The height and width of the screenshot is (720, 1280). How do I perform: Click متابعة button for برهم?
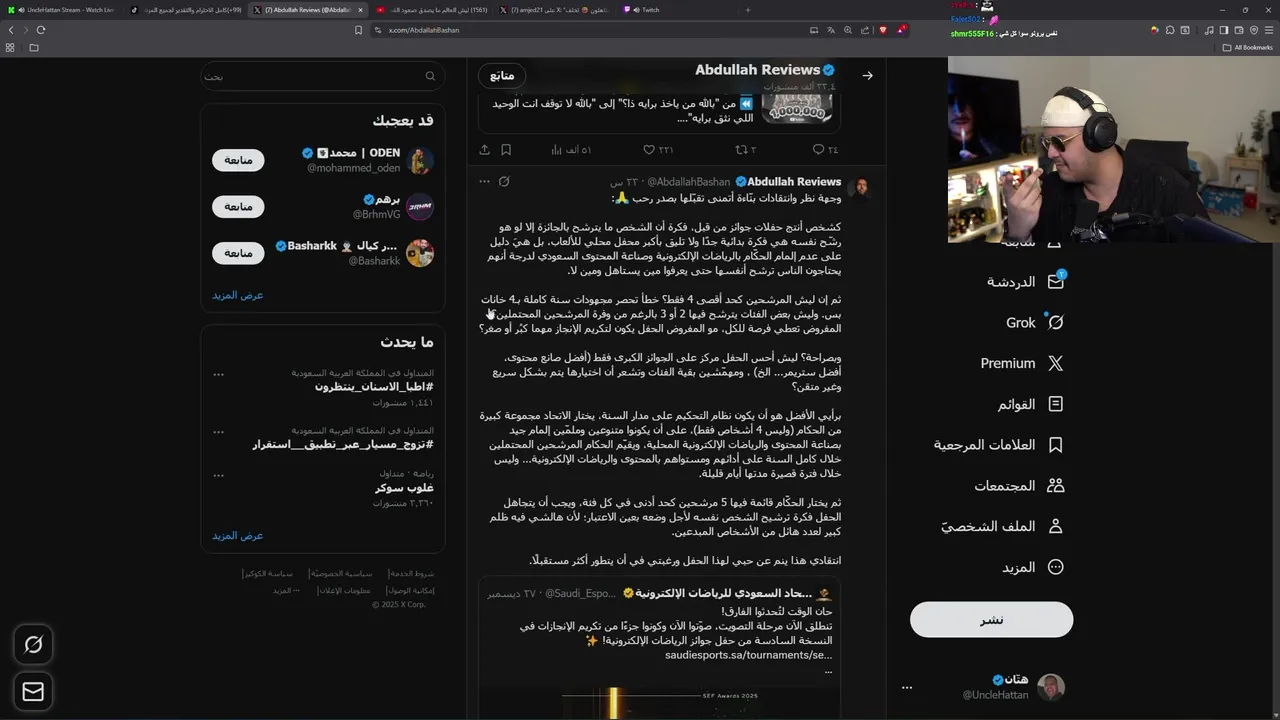click(238, 206)
